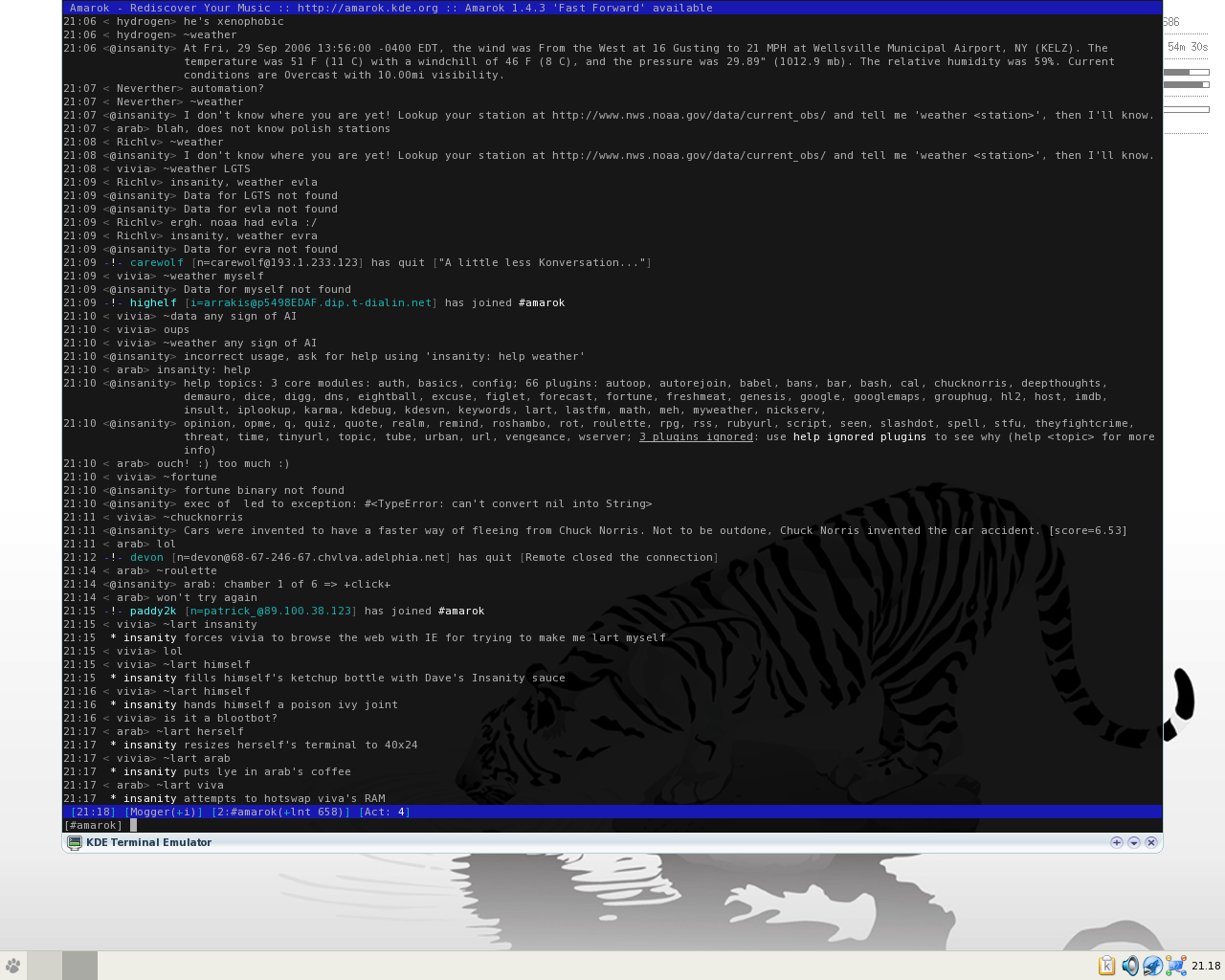Click the bold 'help ignored plugins' text
1225x980 pixels.
(859, 436)
